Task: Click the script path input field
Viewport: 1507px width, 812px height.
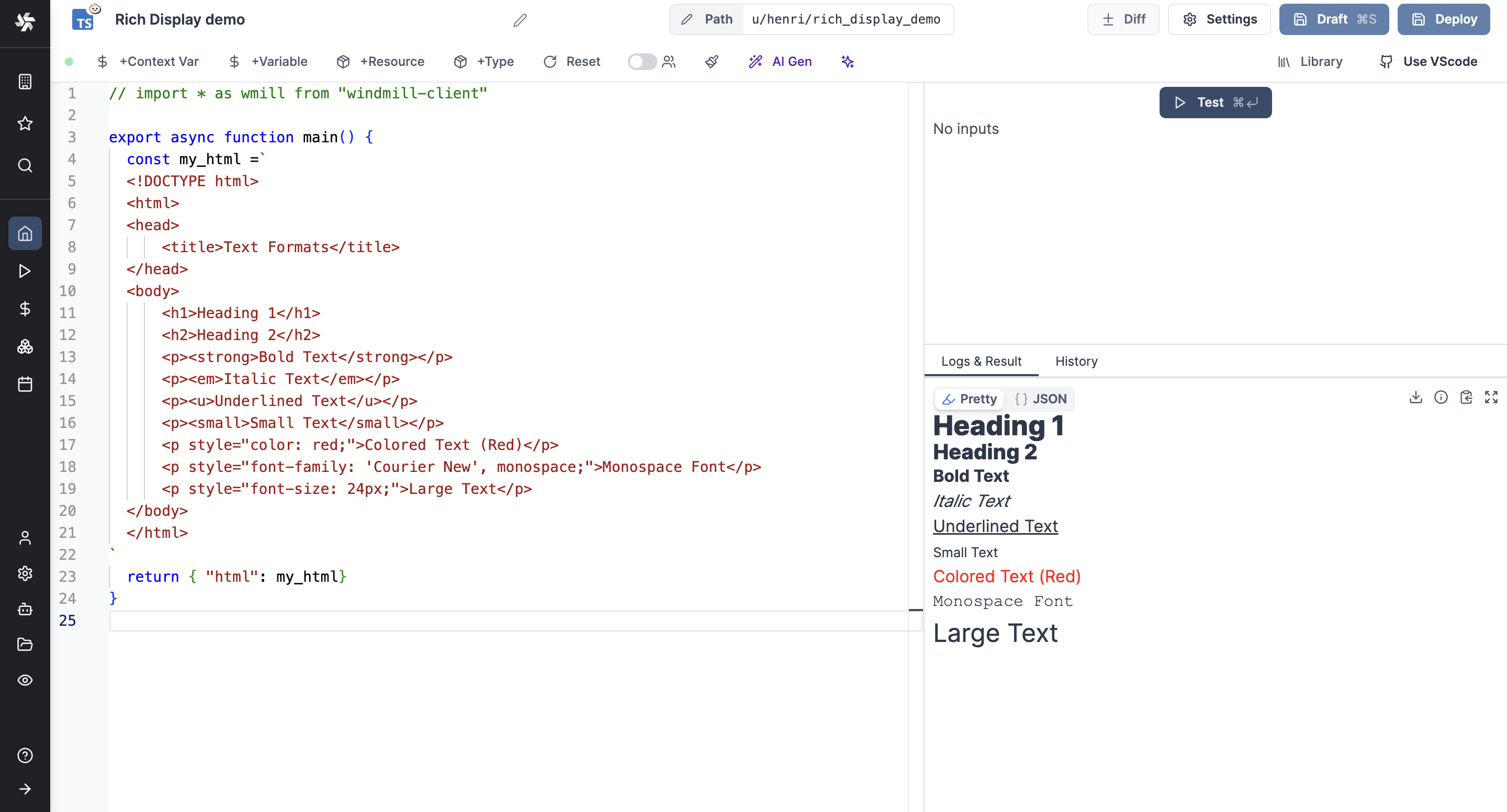Action: click(x=848, y=19)
